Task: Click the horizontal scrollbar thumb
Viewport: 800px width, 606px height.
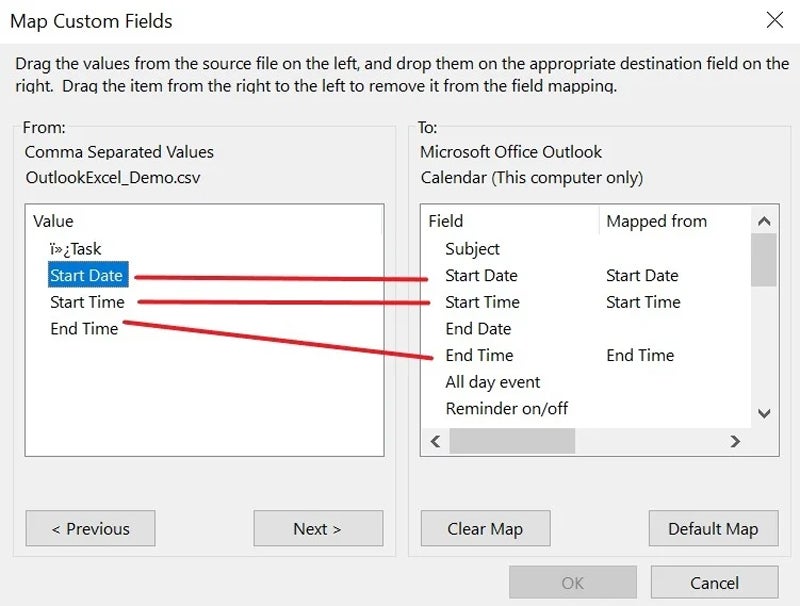Action: (512, 441)
